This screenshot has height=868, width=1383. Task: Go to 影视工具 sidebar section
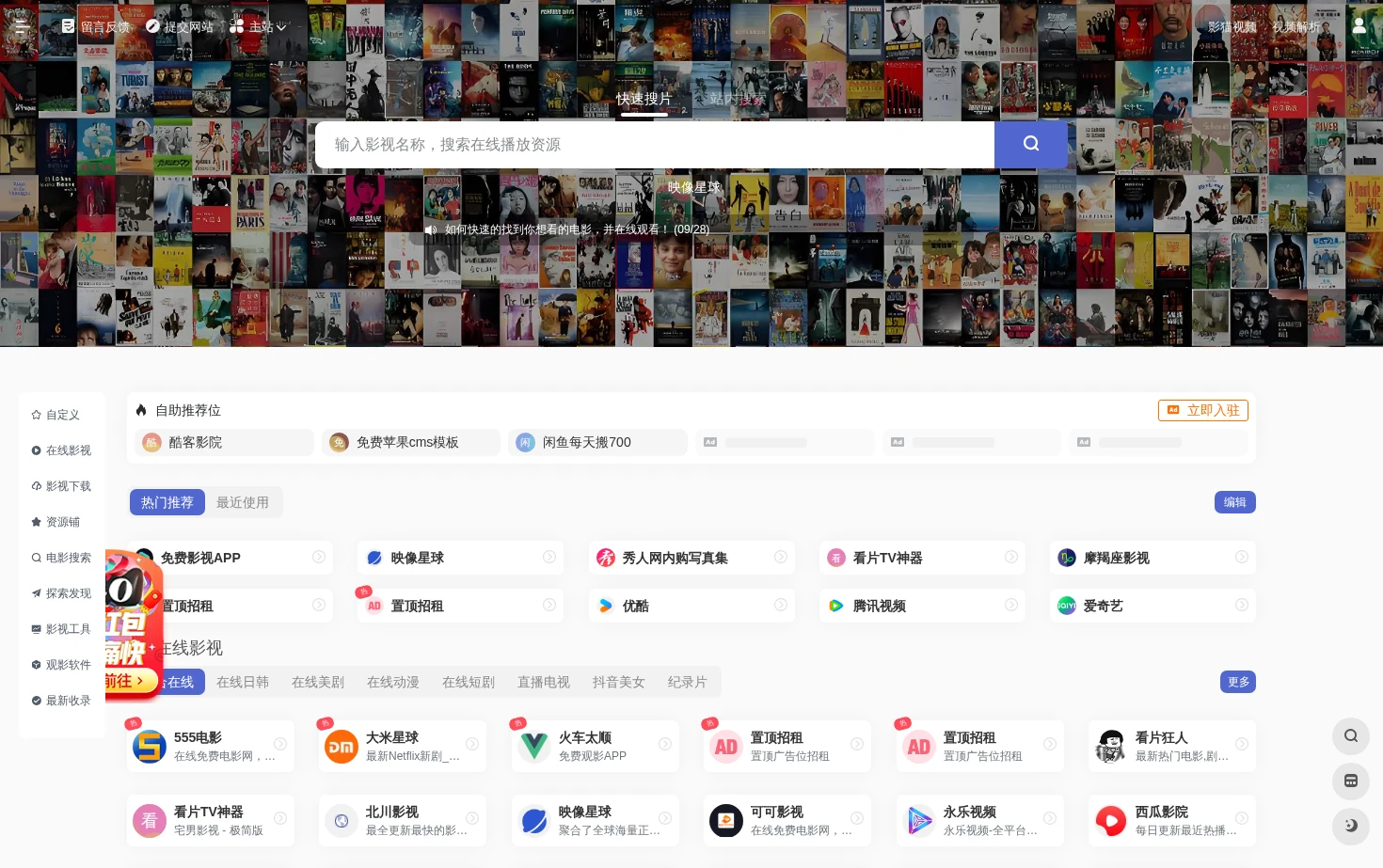pyautogui.click(x=61, y=629)
